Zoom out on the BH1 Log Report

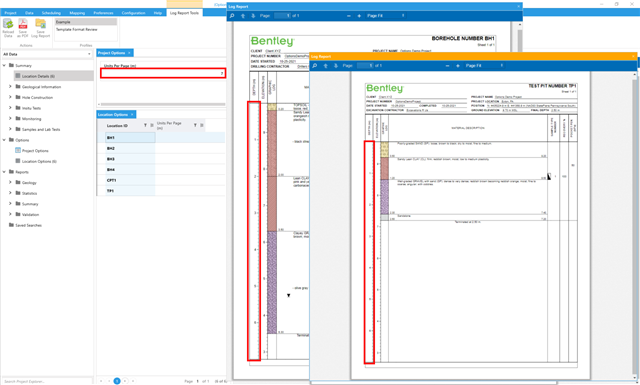tap(349, 16)
